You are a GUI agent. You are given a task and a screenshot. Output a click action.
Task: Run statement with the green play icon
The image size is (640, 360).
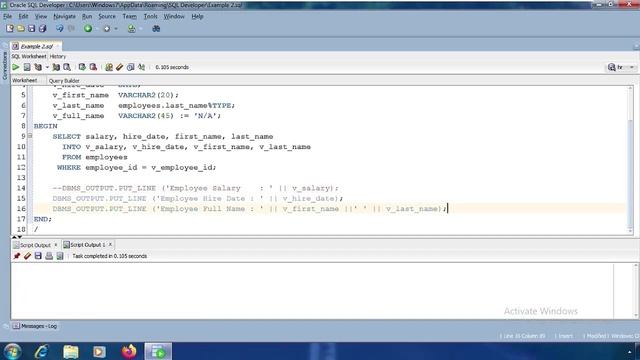coord(16,67)
